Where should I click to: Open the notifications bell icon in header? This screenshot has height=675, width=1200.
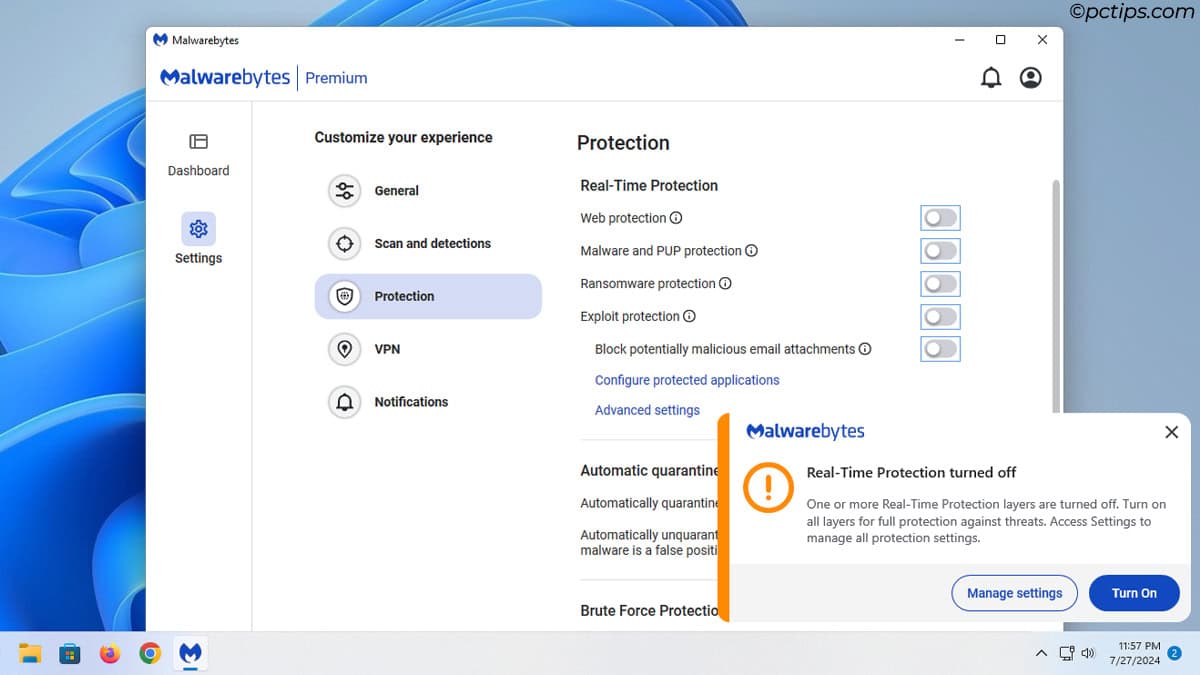991,78
